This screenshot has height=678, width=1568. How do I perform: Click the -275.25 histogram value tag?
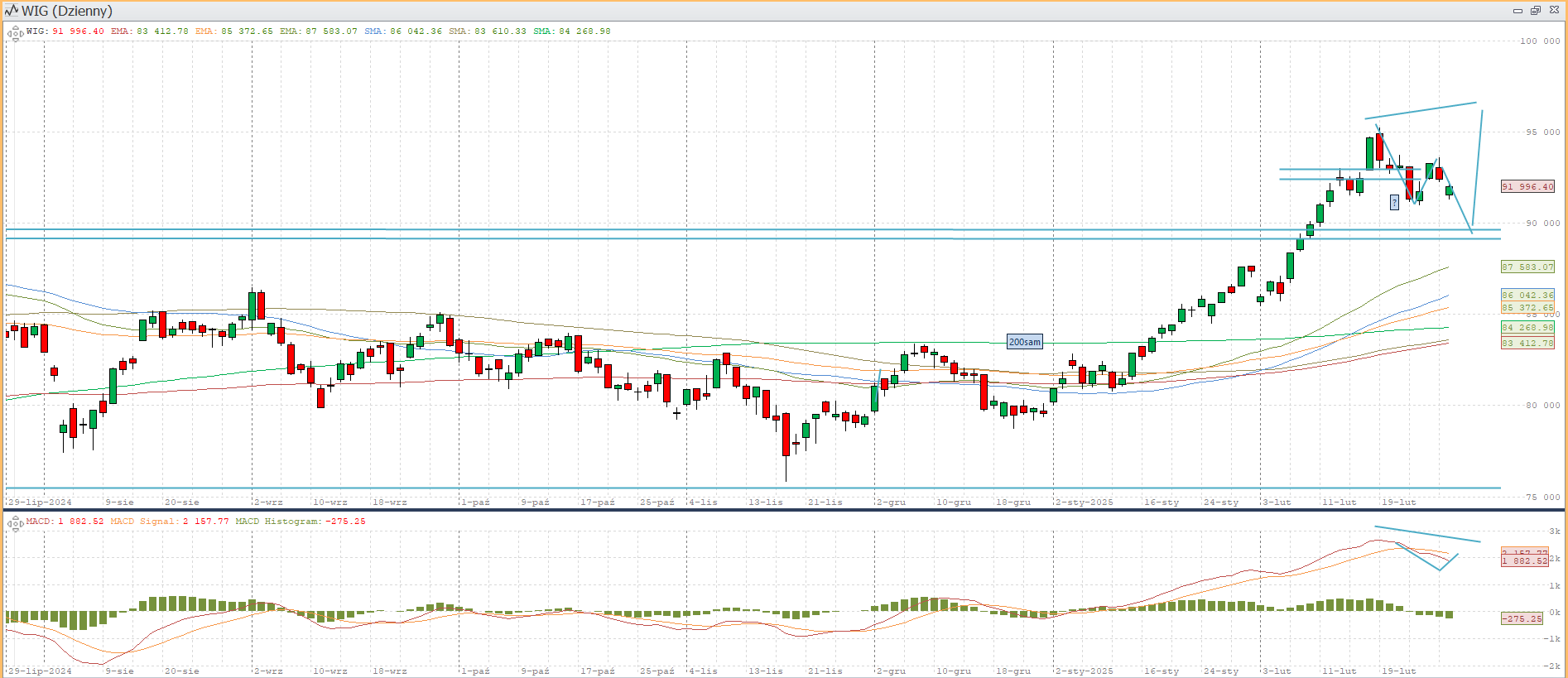pyautogui.click(x=1522, y=618)
